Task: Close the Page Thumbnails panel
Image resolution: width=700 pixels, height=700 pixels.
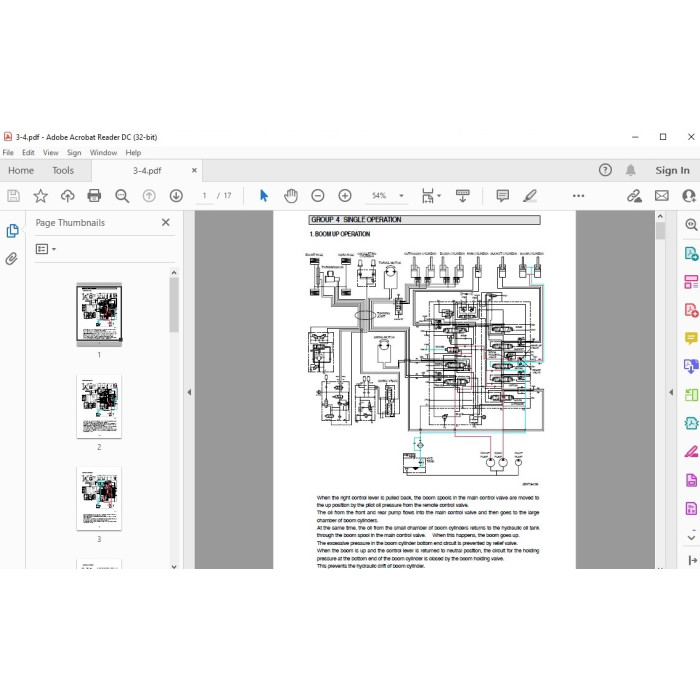Action: [x=166, y=222]
